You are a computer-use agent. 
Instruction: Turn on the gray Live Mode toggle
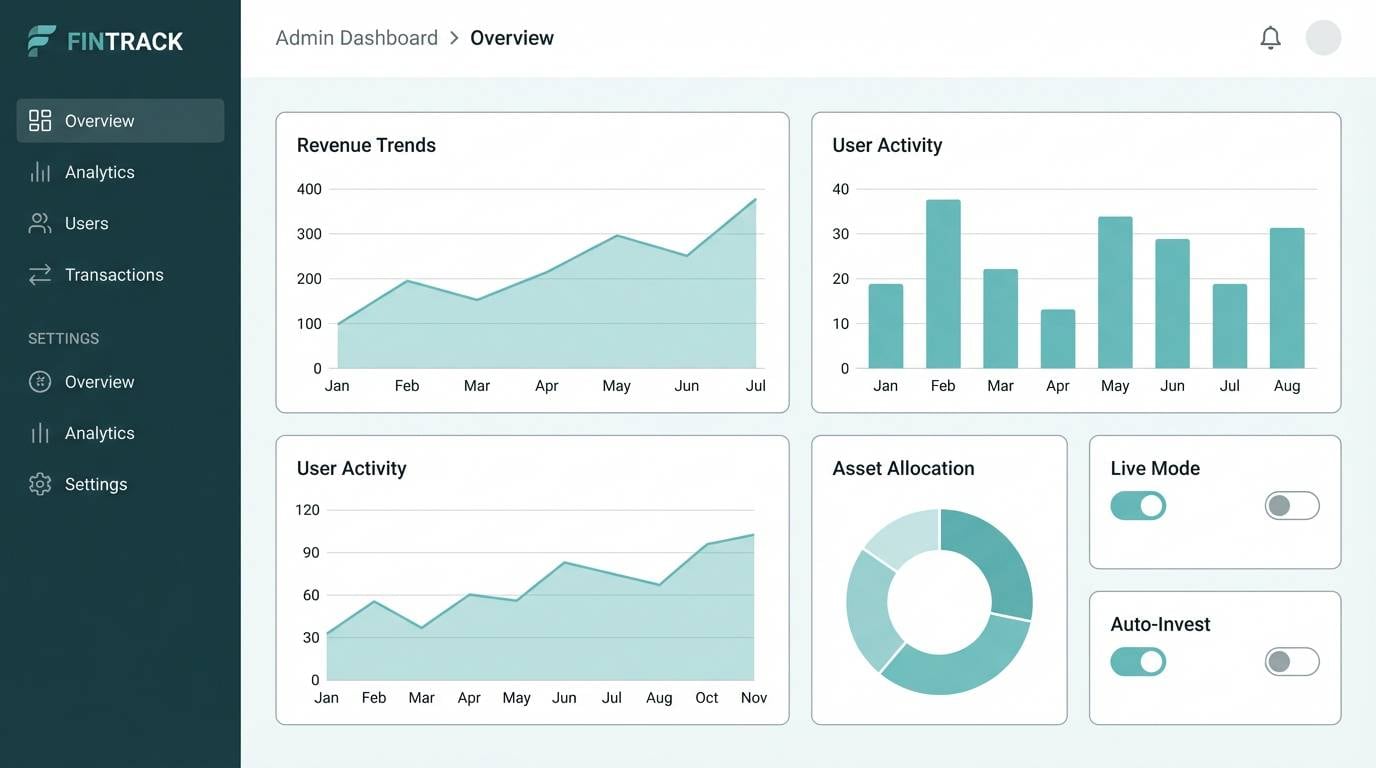[1291, 505]
